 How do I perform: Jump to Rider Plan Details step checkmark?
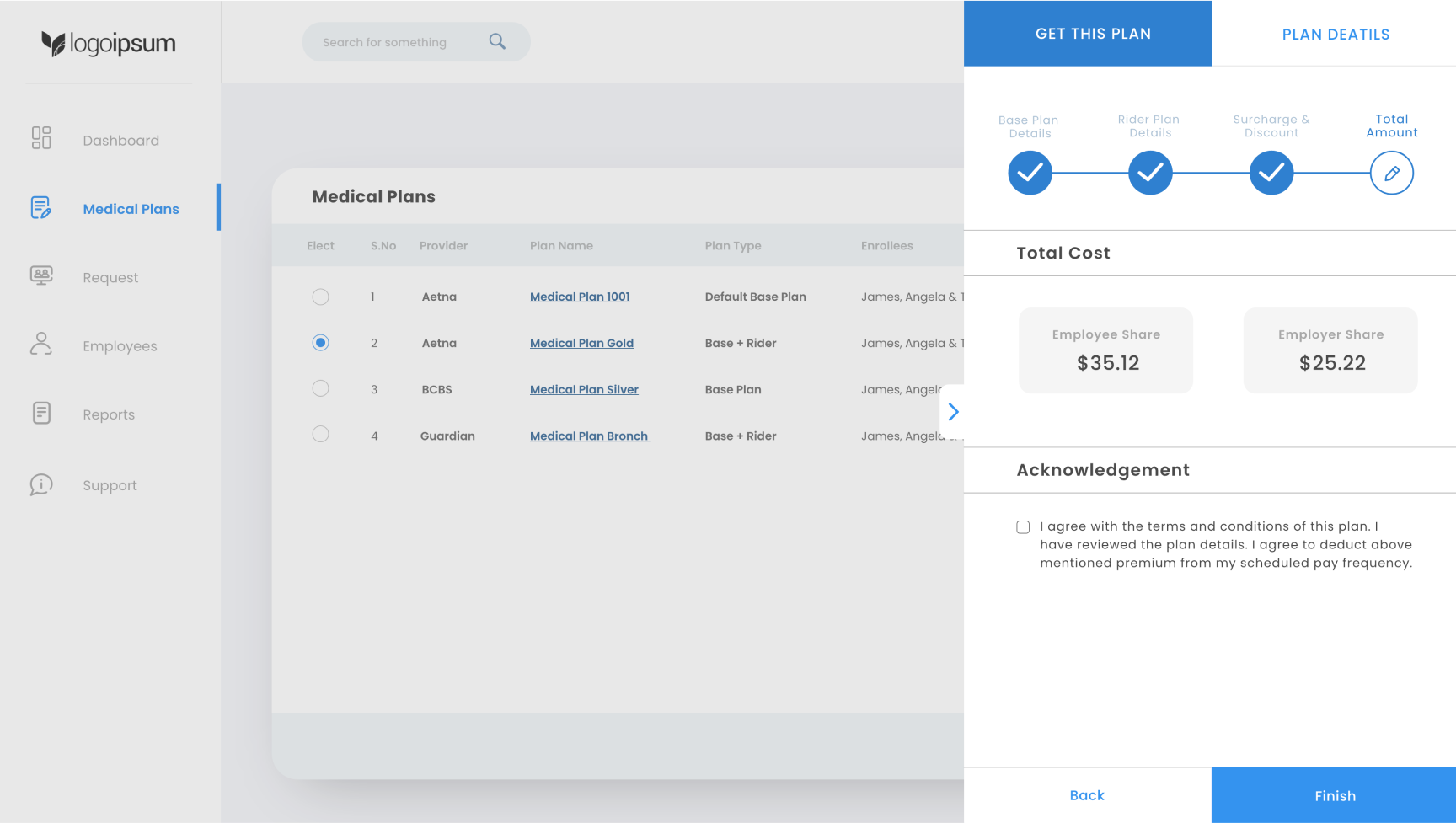pyautogui.click(x=1150, y=174)
